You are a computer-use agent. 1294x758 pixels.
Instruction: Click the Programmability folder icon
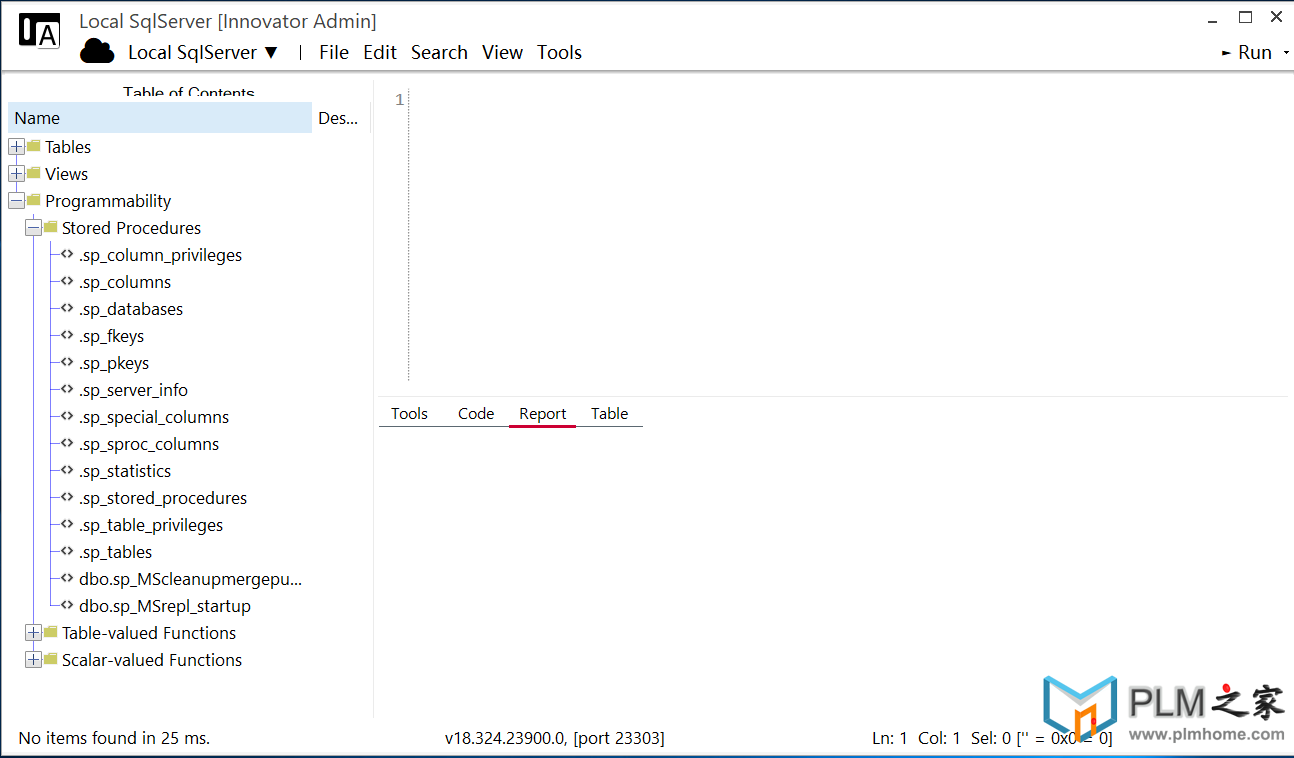34,200
